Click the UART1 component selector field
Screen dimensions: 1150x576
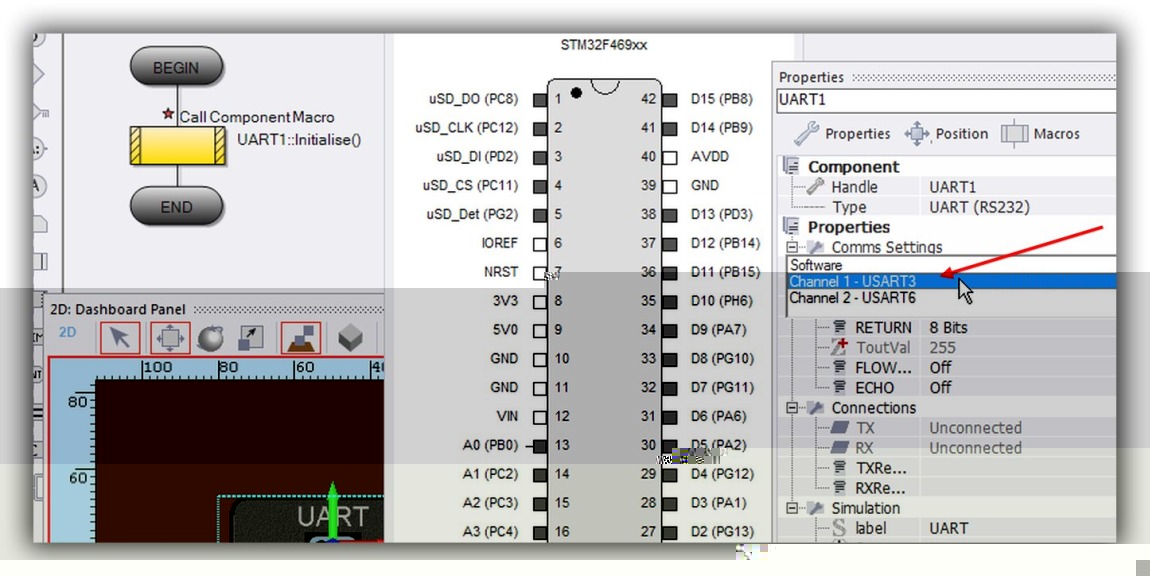point(946,100)
